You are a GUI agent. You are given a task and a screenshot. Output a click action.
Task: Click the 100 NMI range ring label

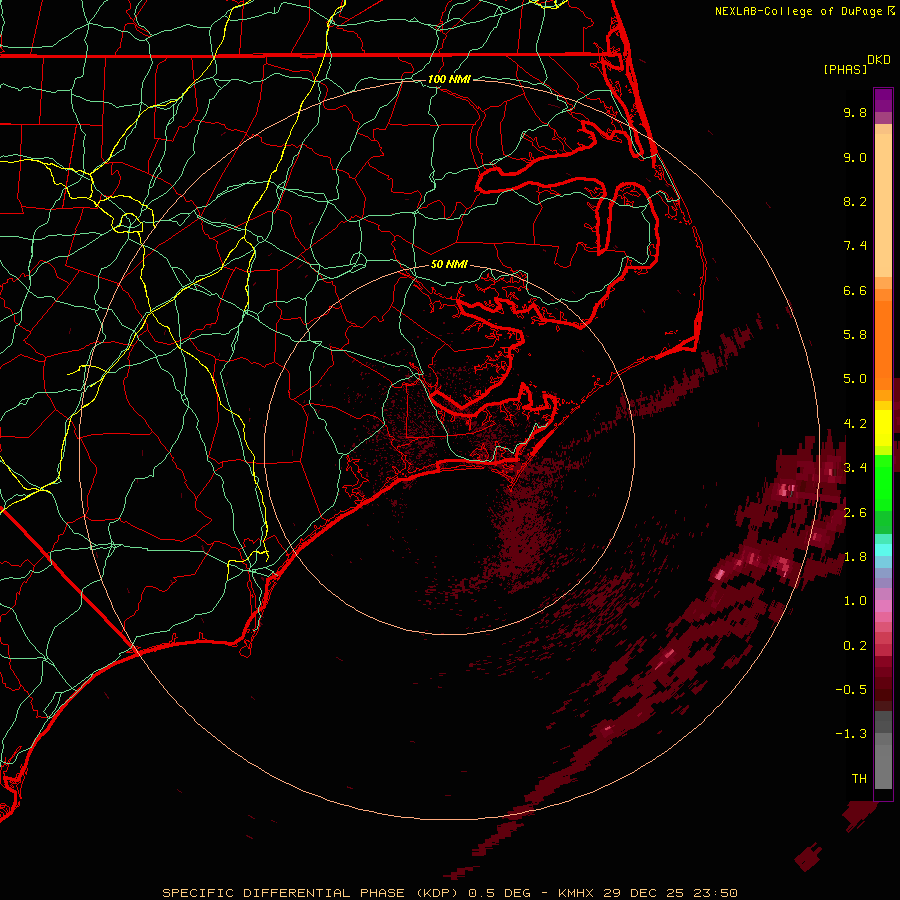tap(449, 79)
